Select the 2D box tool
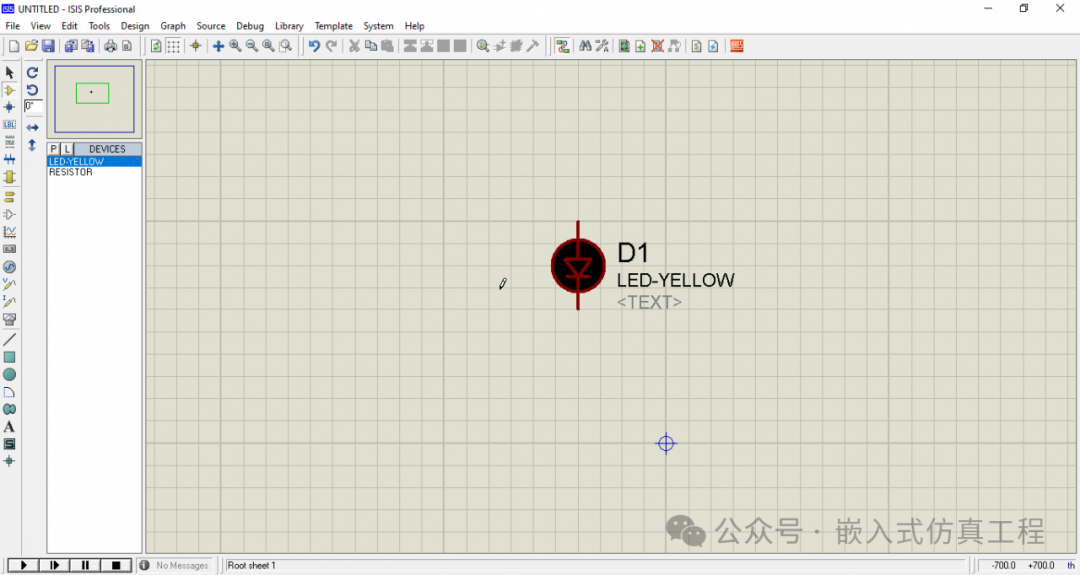 coord(10,357)
